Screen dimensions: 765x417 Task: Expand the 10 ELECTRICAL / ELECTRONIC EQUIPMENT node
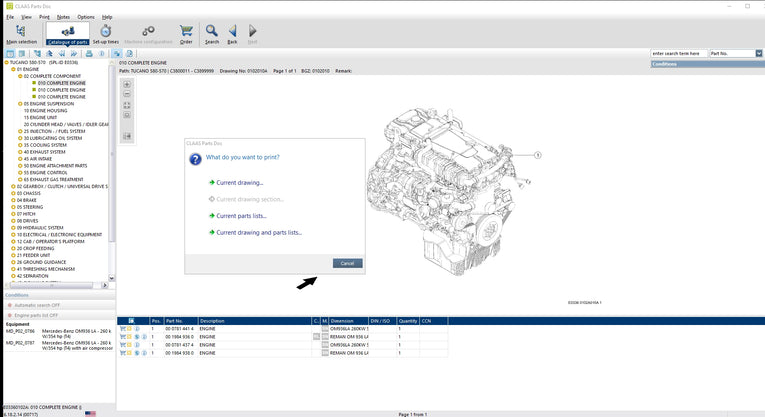(x=13, y=234)
